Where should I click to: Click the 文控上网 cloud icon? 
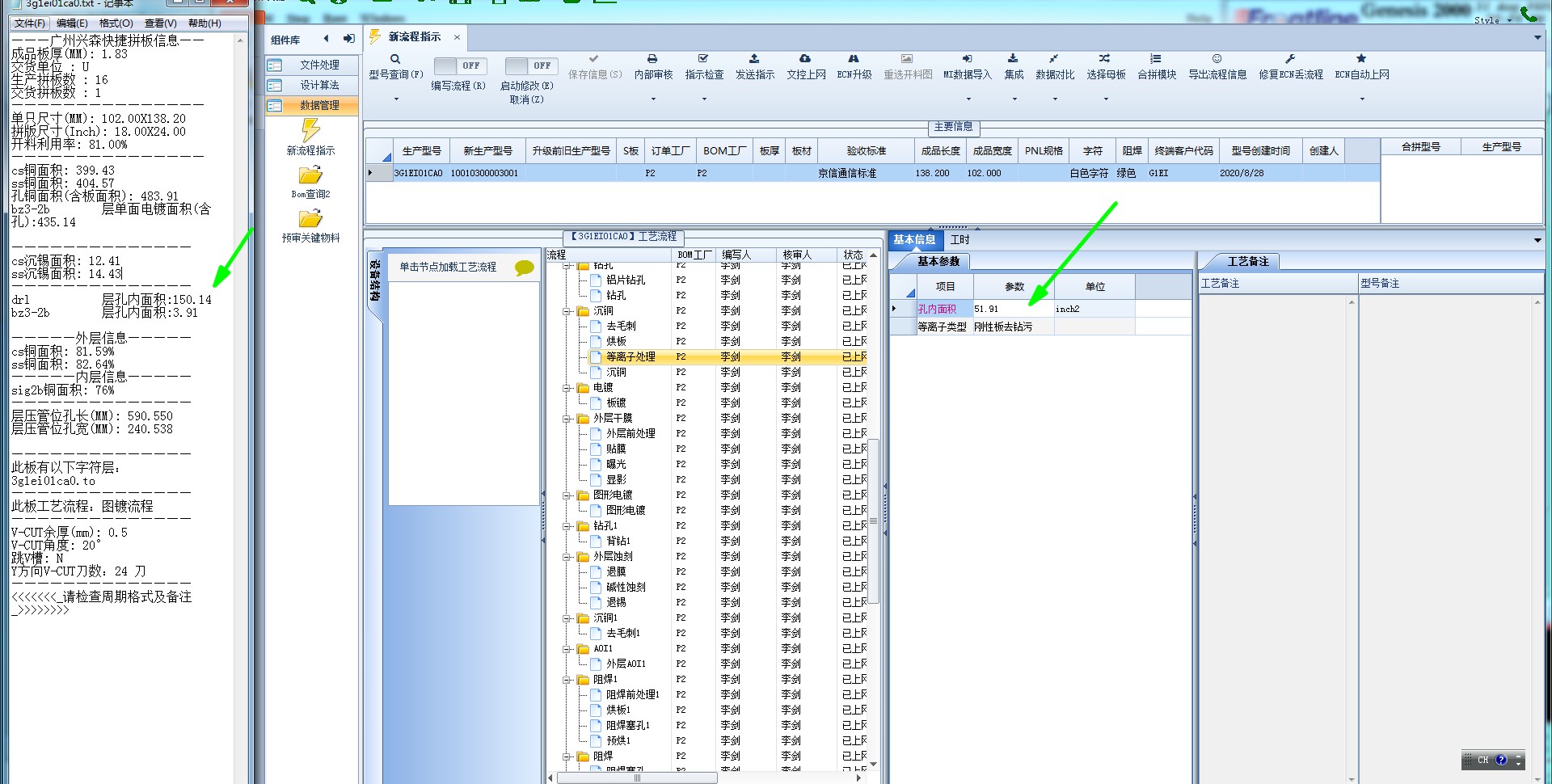(x=805, y=59)
